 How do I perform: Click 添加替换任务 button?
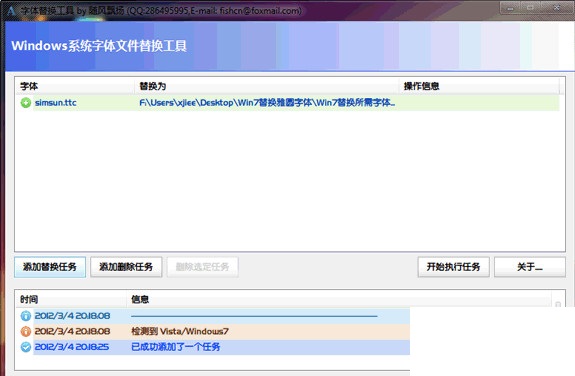(x=50, y=267)
